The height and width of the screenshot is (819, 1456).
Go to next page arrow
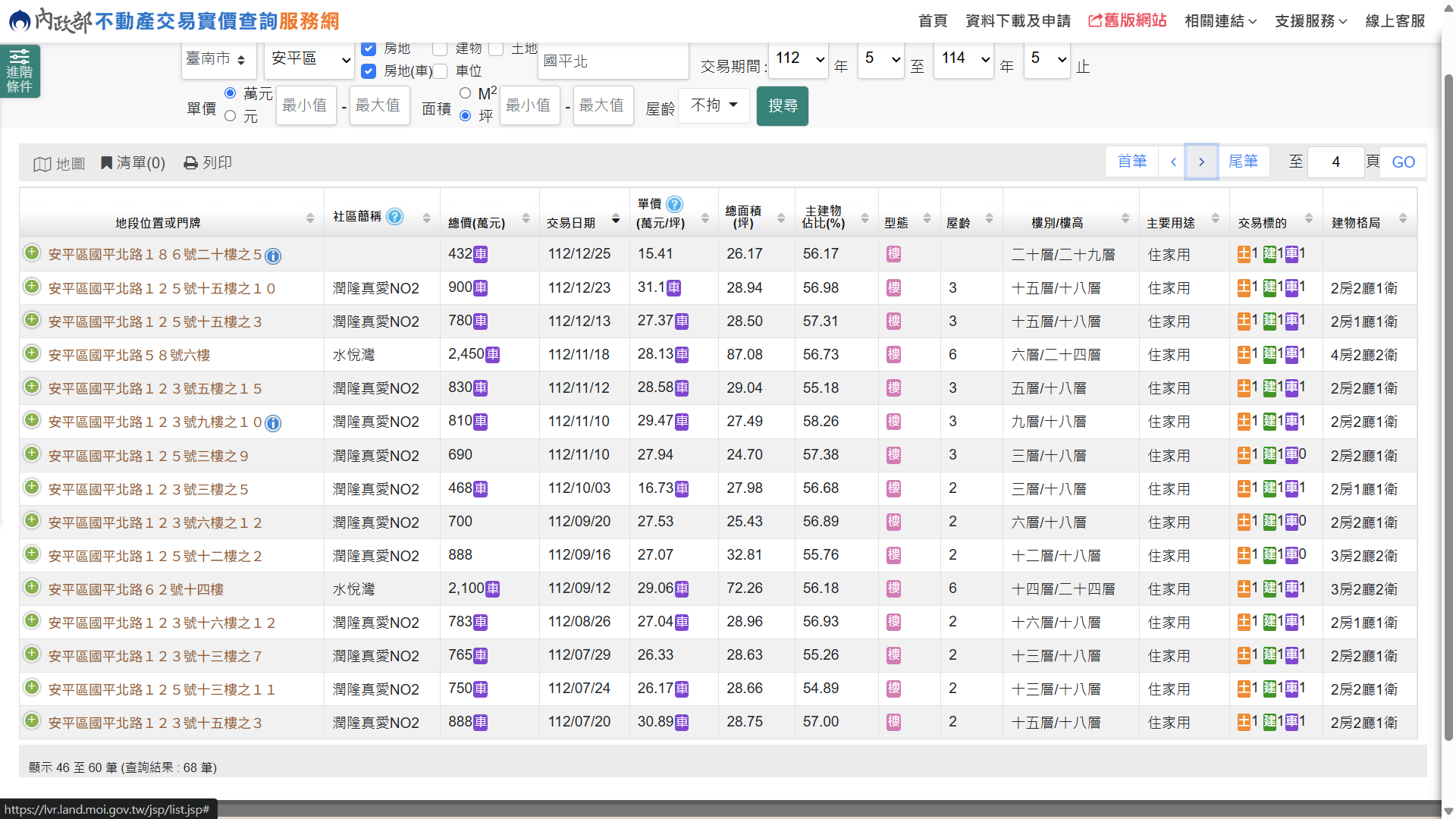click(x=1201, y=162)
